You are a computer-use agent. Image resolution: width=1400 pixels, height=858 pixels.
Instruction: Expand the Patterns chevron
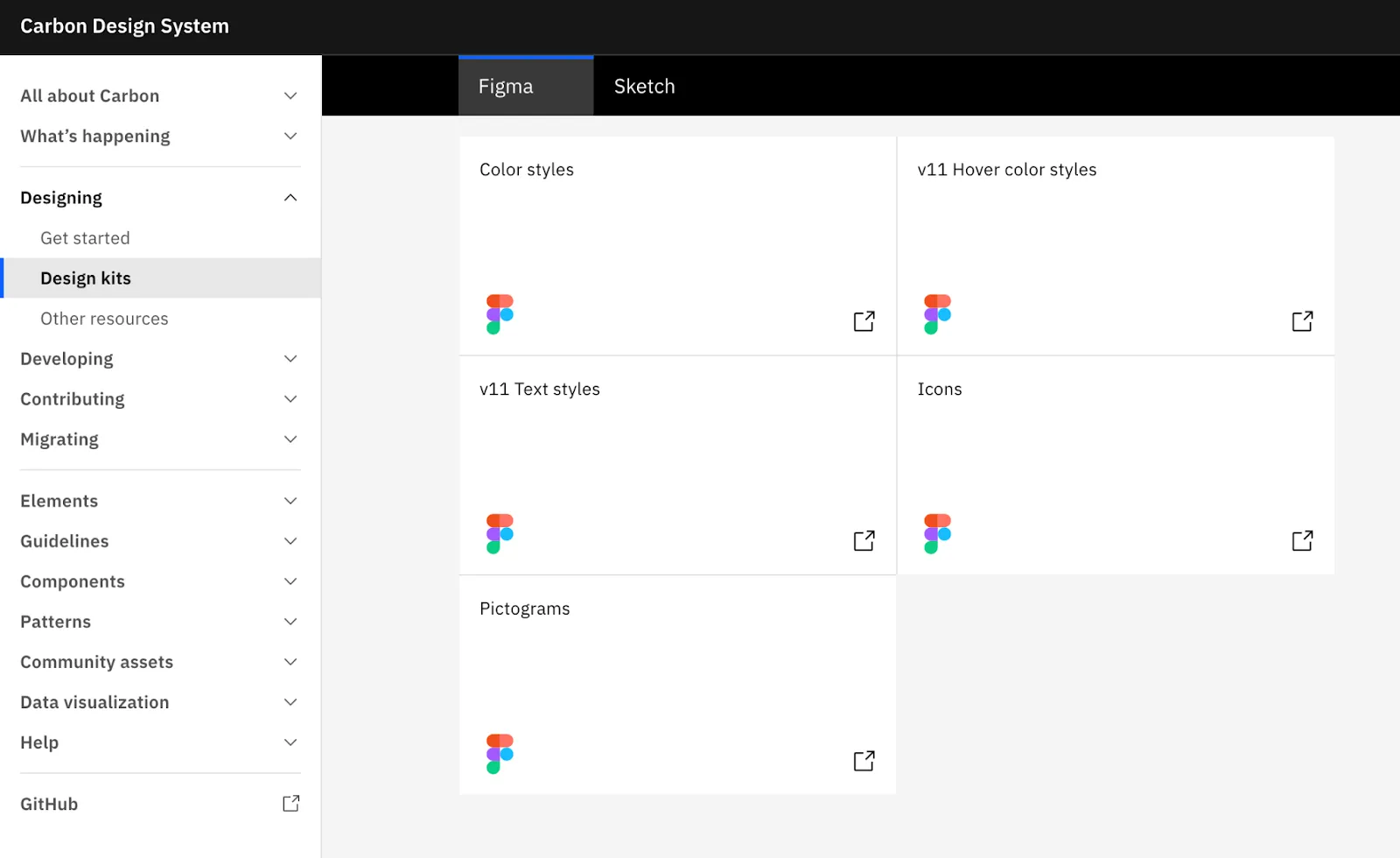(x=290, y=622)
